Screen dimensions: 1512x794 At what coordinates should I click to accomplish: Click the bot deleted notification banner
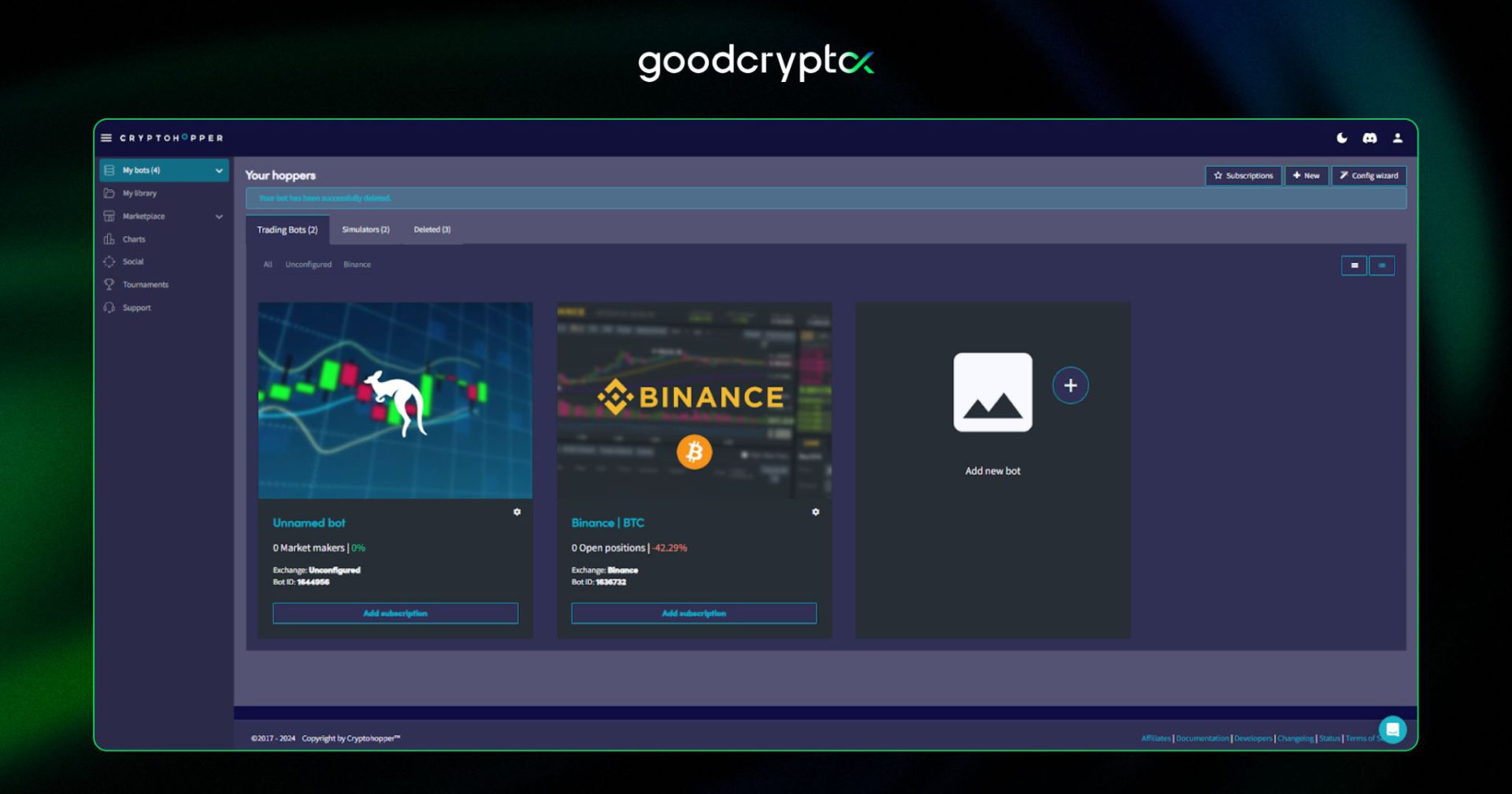click(826, 198)
